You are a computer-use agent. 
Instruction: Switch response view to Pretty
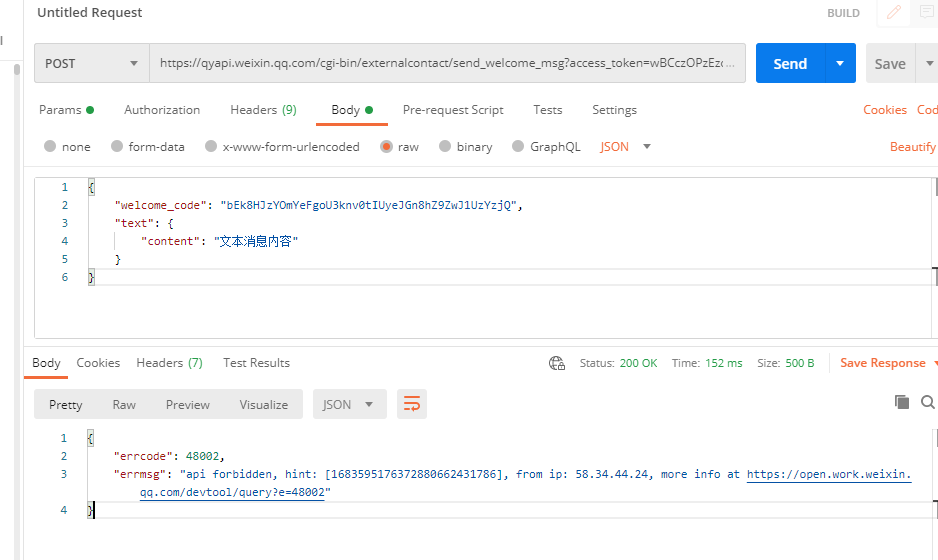[x=65, y=405]
